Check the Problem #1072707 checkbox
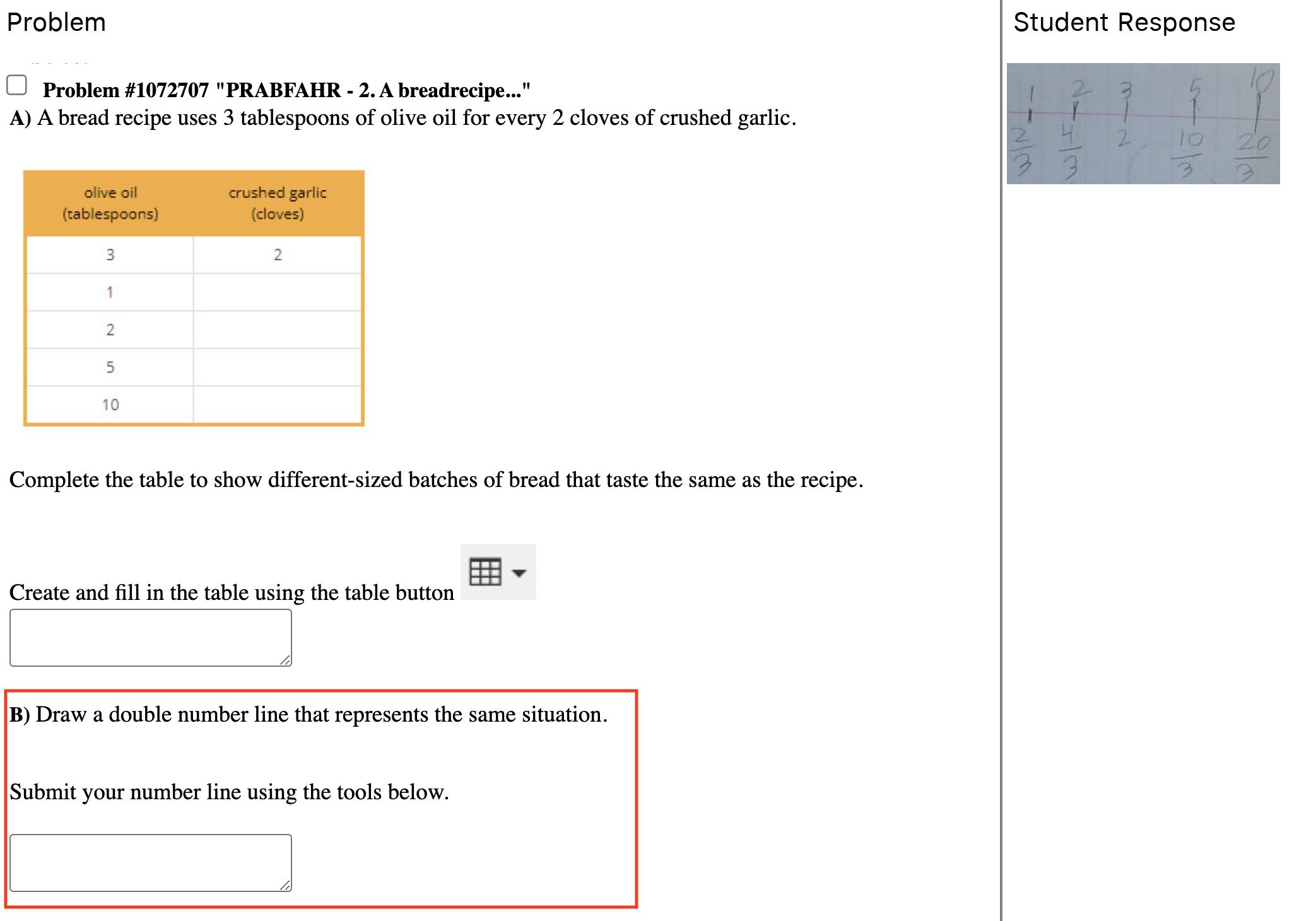Image resolution: width=1316 pixels, height=921 pixels. [x=16, y=85]
